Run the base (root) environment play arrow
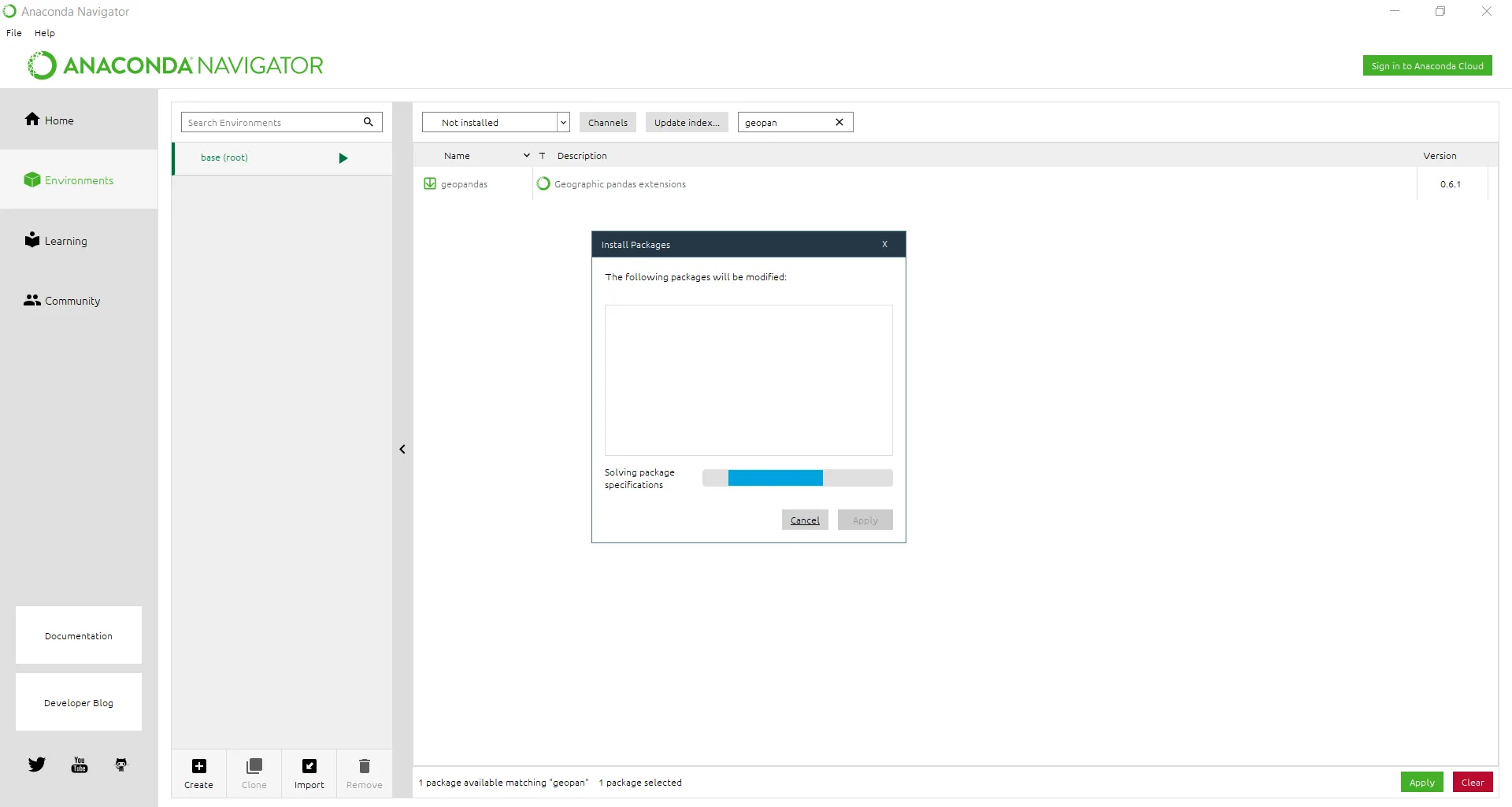Viewport: 1512px width, 807px height. coord(343,158)
